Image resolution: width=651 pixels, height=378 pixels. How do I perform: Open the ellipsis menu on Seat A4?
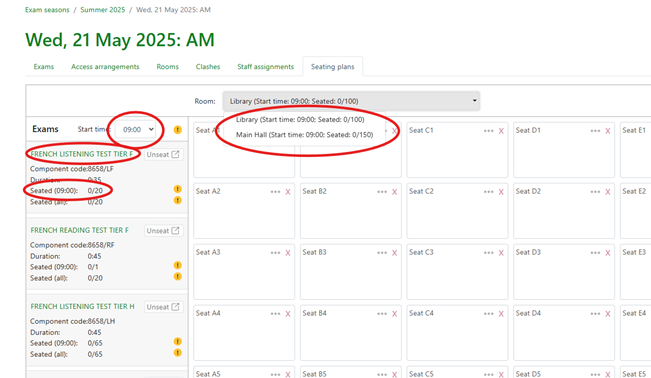(275, 314)
